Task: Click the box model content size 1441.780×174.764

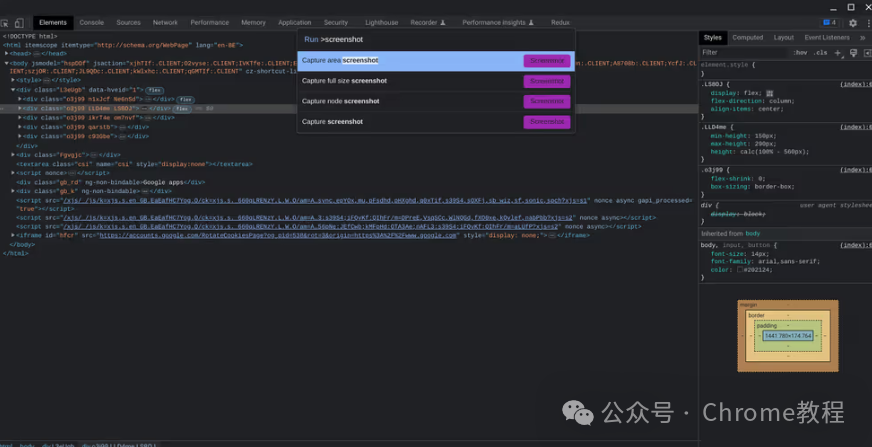Action: point(788,336)
